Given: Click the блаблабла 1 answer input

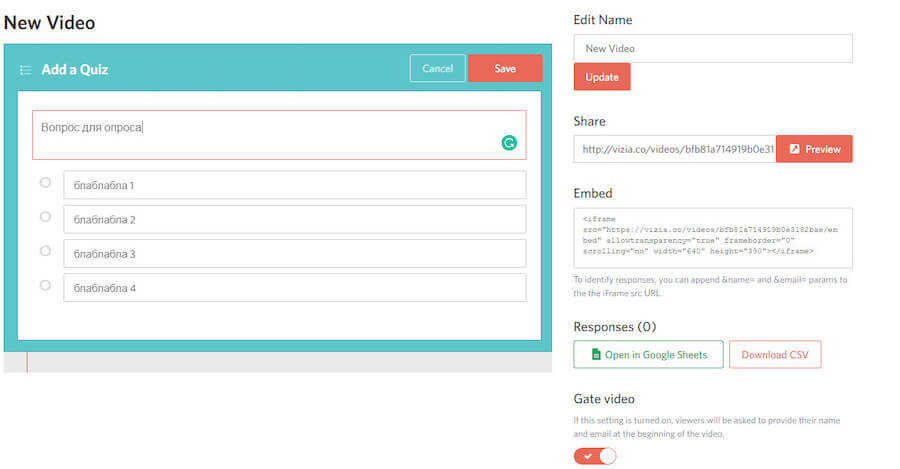Looking at the screenshot, I should coord(294,185).
